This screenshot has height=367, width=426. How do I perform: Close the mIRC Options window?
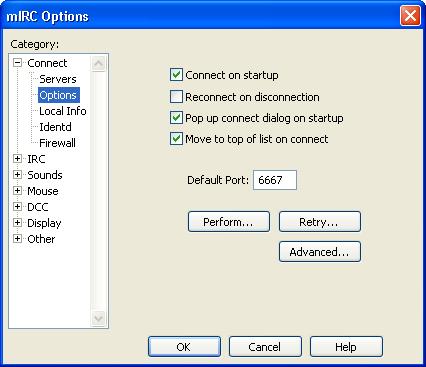click(x=410, y=16)
